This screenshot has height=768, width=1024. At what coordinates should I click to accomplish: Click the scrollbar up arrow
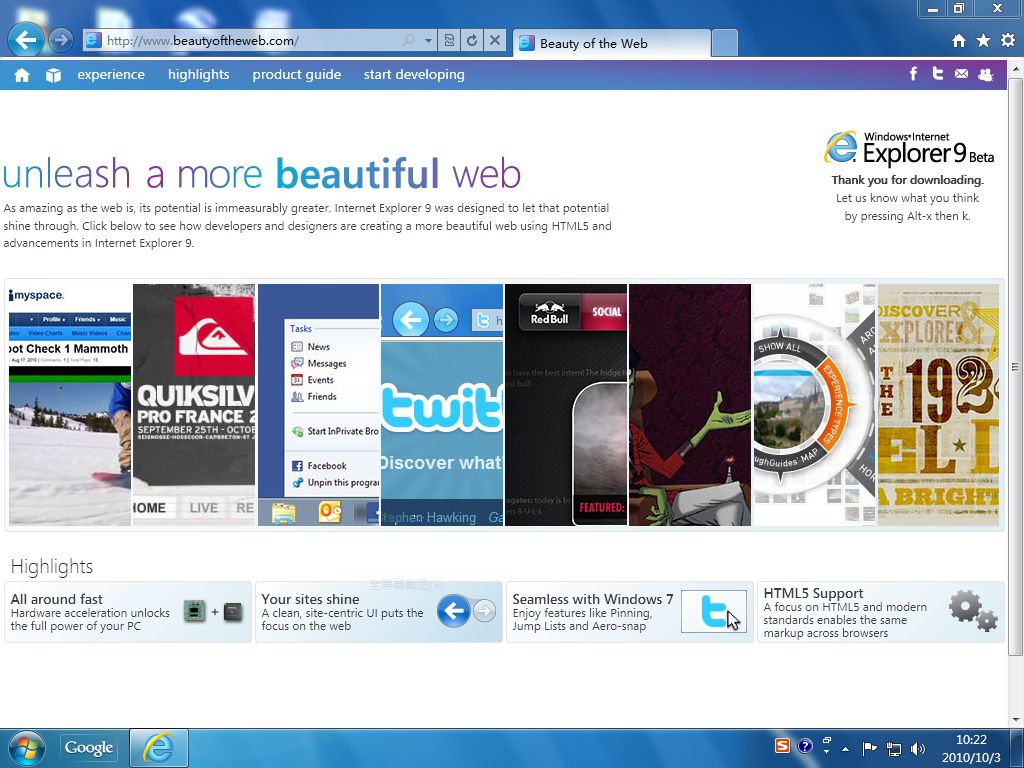click(x=1015, y=67)
